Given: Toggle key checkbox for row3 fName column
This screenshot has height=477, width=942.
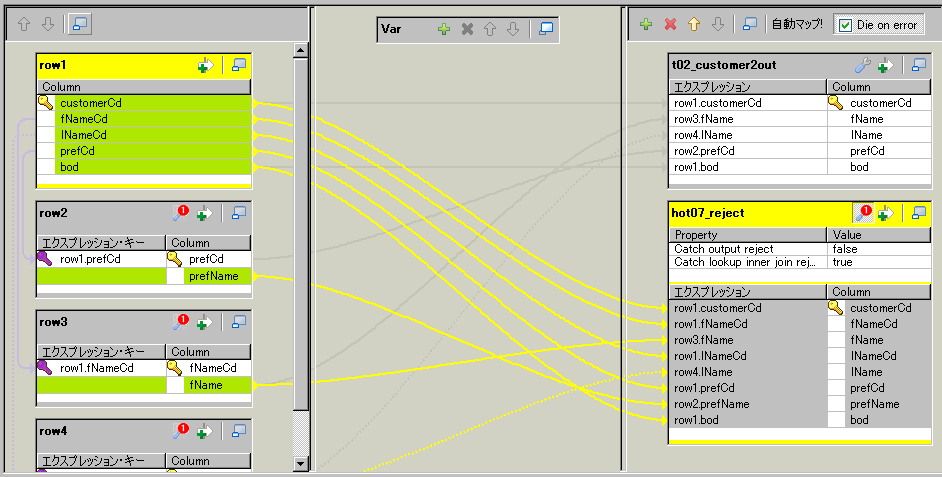Looking at the screenshot, I should coord(175,385).
